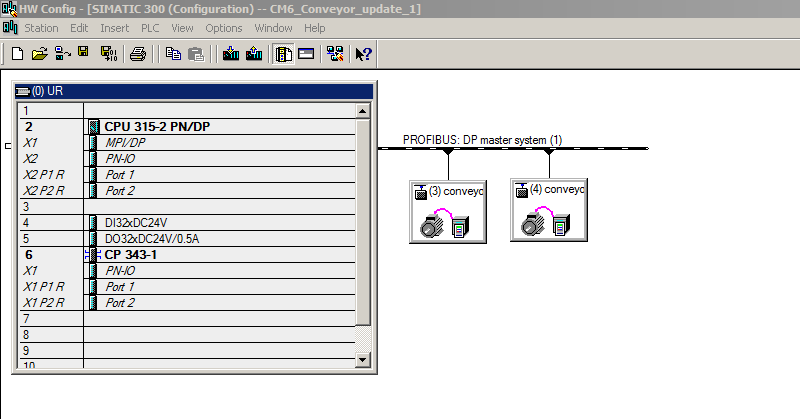Click the Save floppy disk icon

[83, 52]
